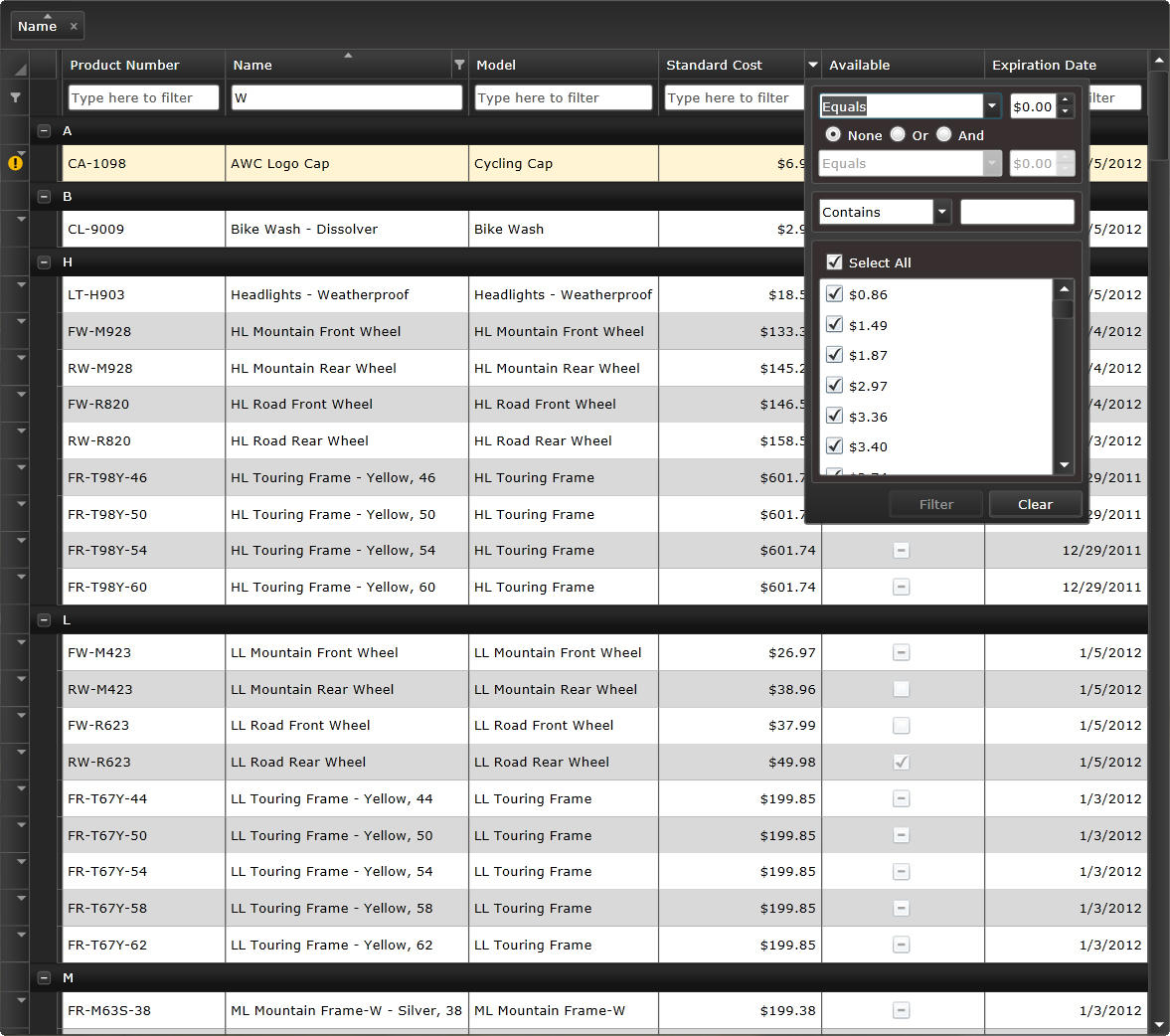Open the Equals operator dropdown

[992, 105]
